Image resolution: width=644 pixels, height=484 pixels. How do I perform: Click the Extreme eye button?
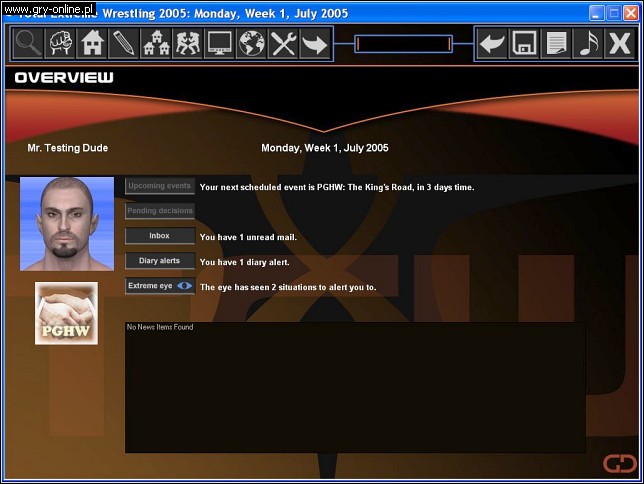click(x=160, y=286)
